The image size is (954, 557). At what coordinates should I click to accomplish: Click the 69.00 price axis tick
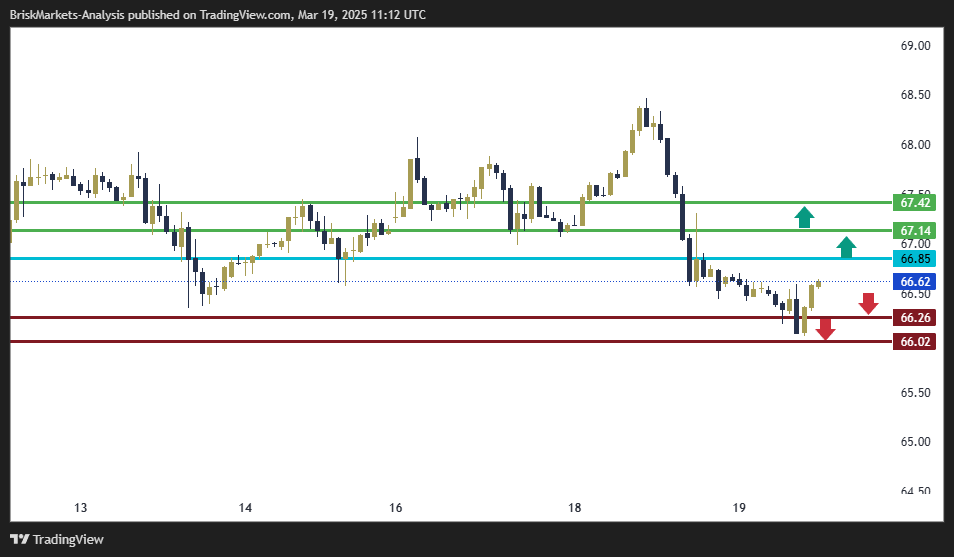click(x=916, y=46)
